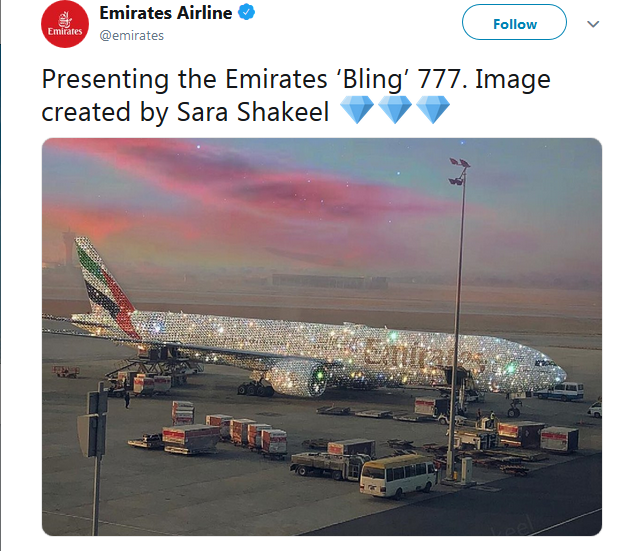
Task: Open the bling airplane photo attachment
Action: pos(322,337)
